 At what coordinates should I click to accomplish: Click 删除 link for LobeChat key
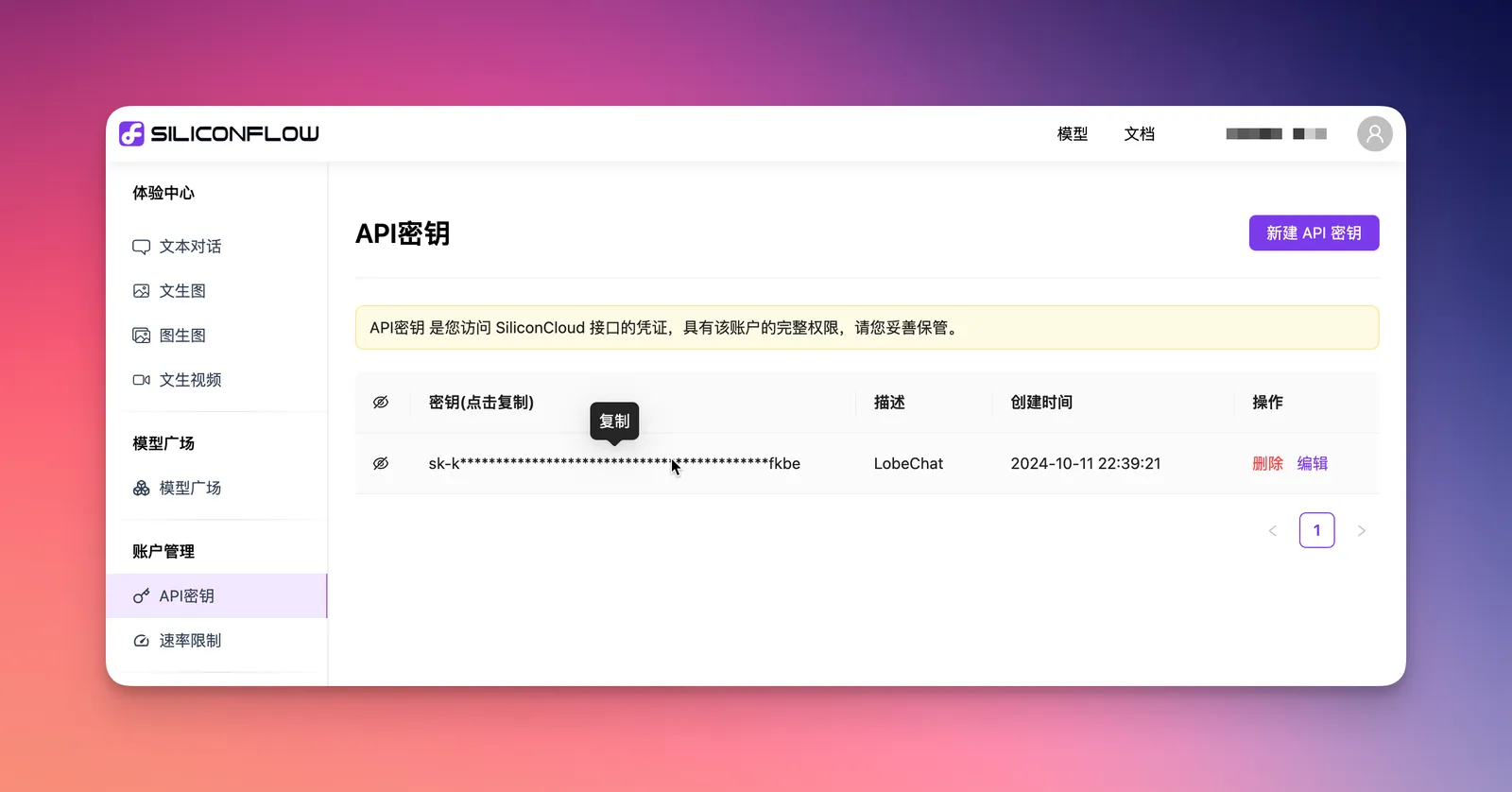[x=1268, y=463]
